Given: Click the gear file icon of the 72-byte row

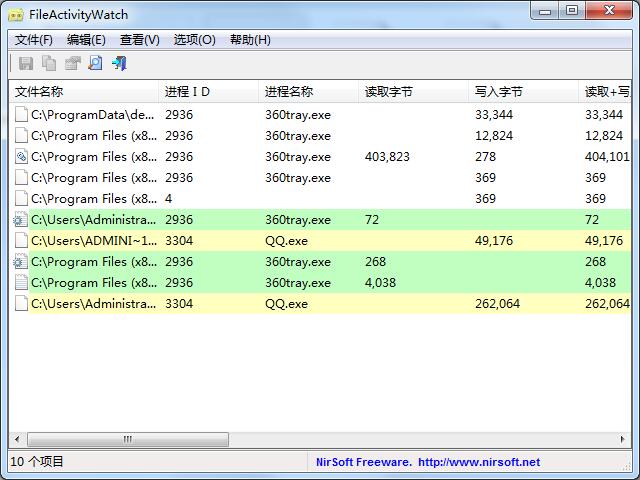Looking at the screenshot, I should point(20,220).
